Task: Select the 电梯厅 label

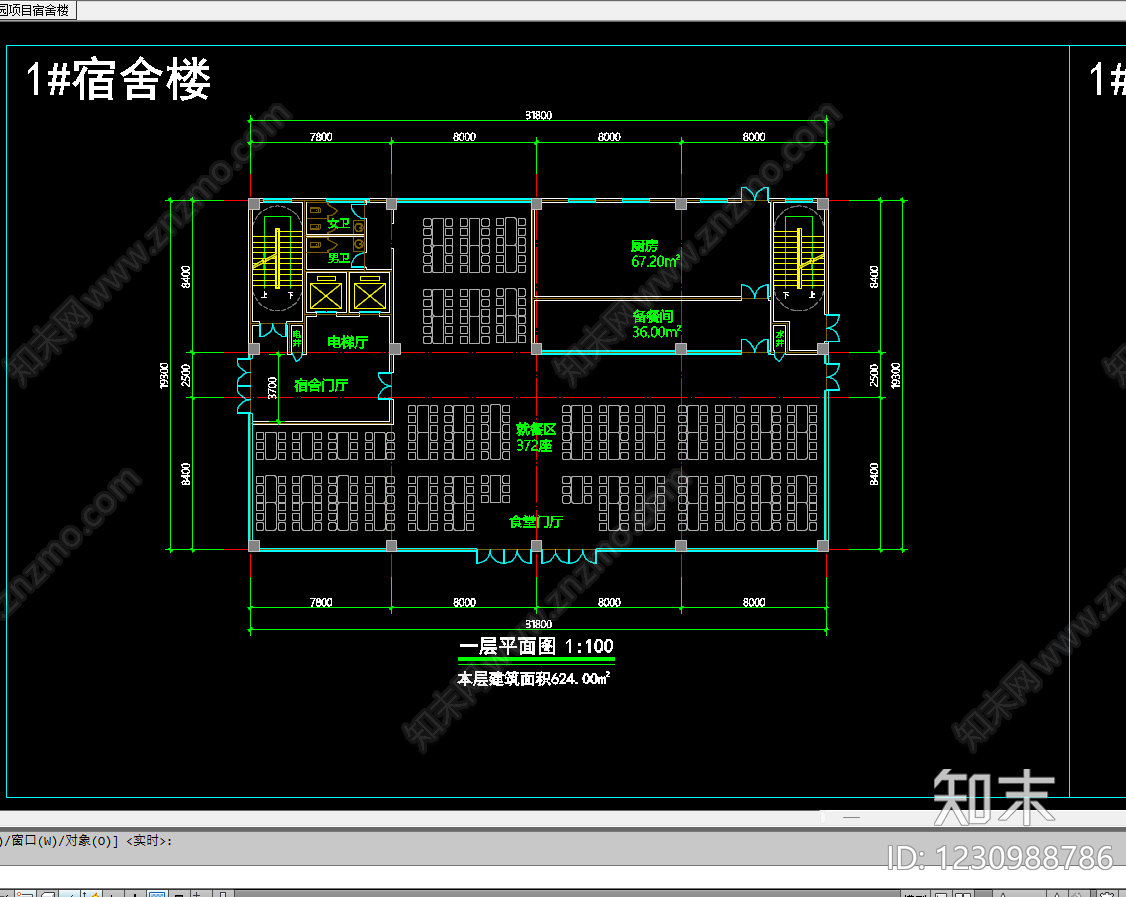Action: coord(348,342)
